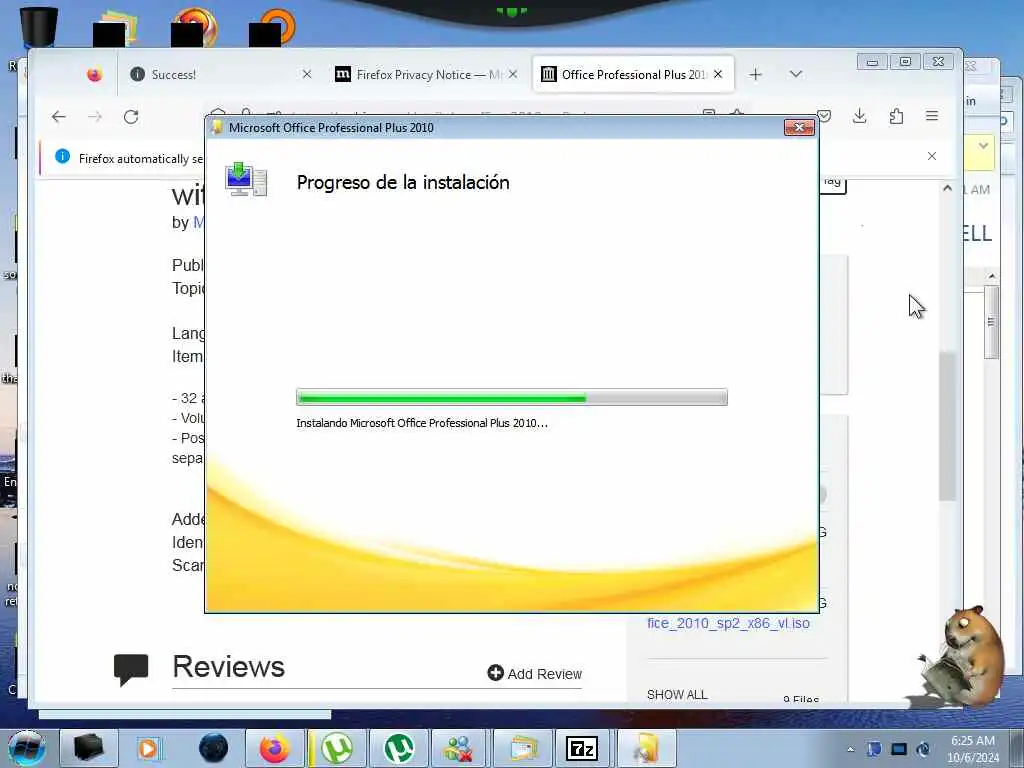Click the network tray icon

899,749
